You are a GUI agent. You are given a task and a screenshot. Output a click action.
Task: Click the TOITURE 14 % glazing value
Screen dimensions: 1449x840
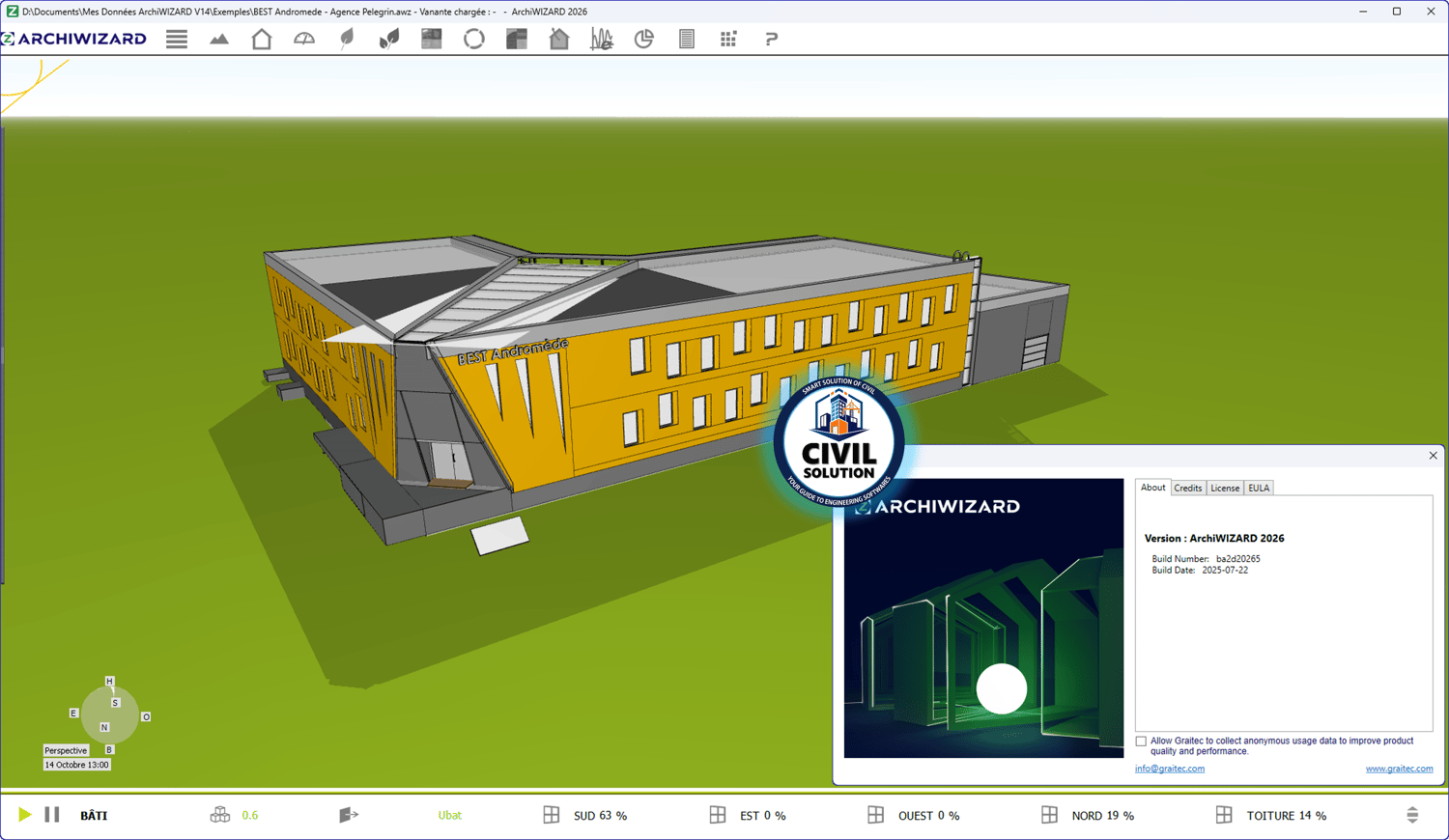tap(1287, 816)
